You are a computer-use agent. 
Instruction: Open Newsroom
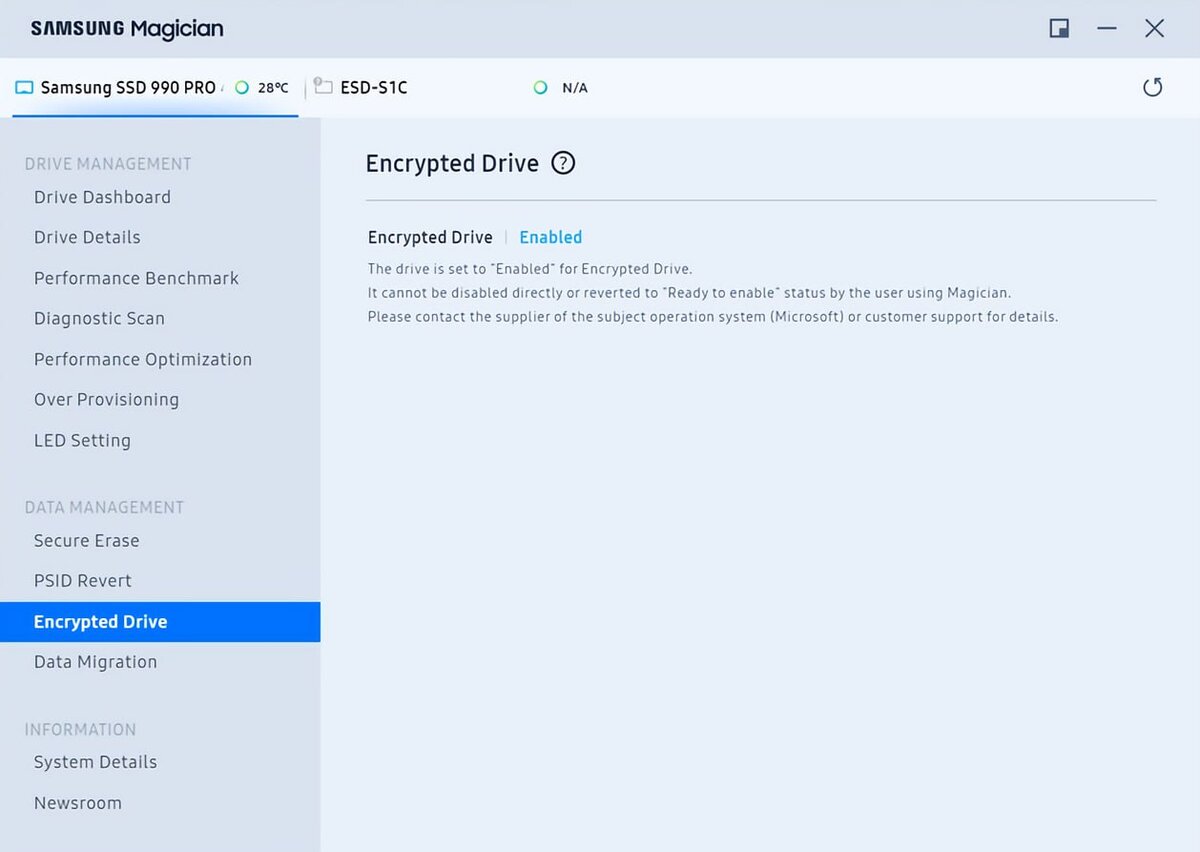(x=78, y=802)
